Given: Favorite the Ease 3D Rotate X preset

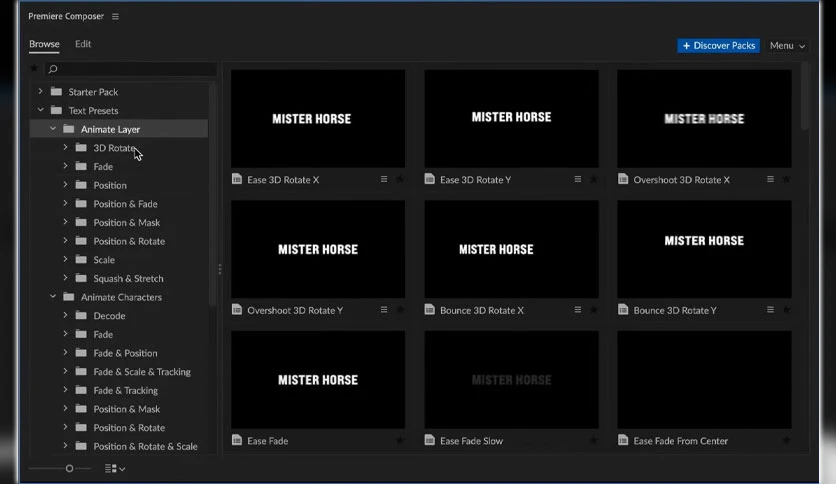Looking at the screenshot, I should pyautogui.click(x=400, y=180).
